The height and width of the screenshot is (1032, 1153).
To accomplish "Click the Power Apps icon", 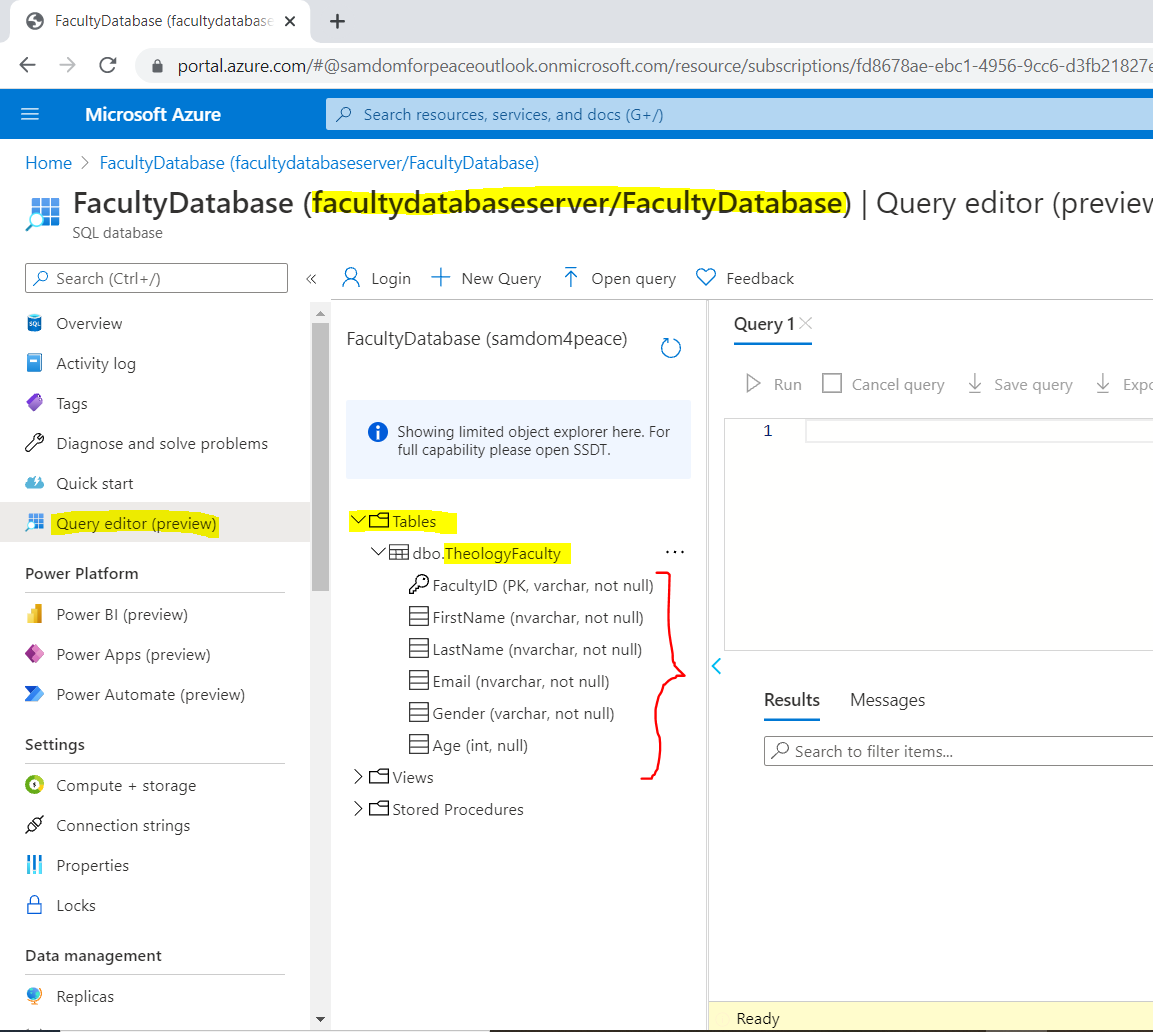I will 35,654.
